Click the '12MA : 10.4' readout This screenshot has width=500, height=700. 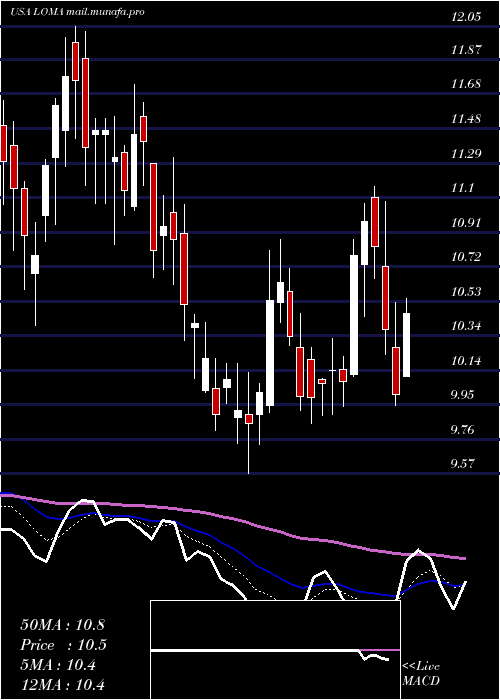[62, 684]
